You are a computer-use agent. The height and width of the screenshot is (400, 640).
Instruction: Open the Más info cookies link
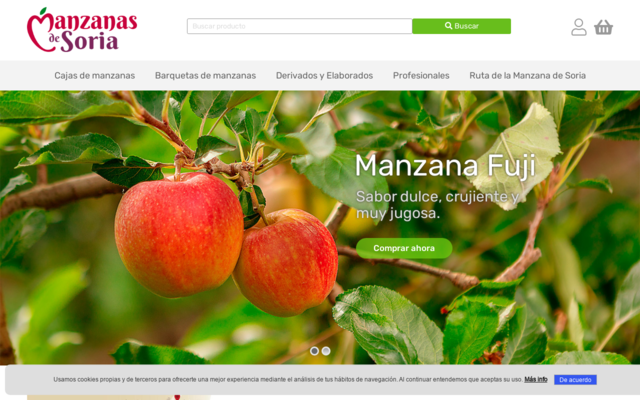(536, 380)
